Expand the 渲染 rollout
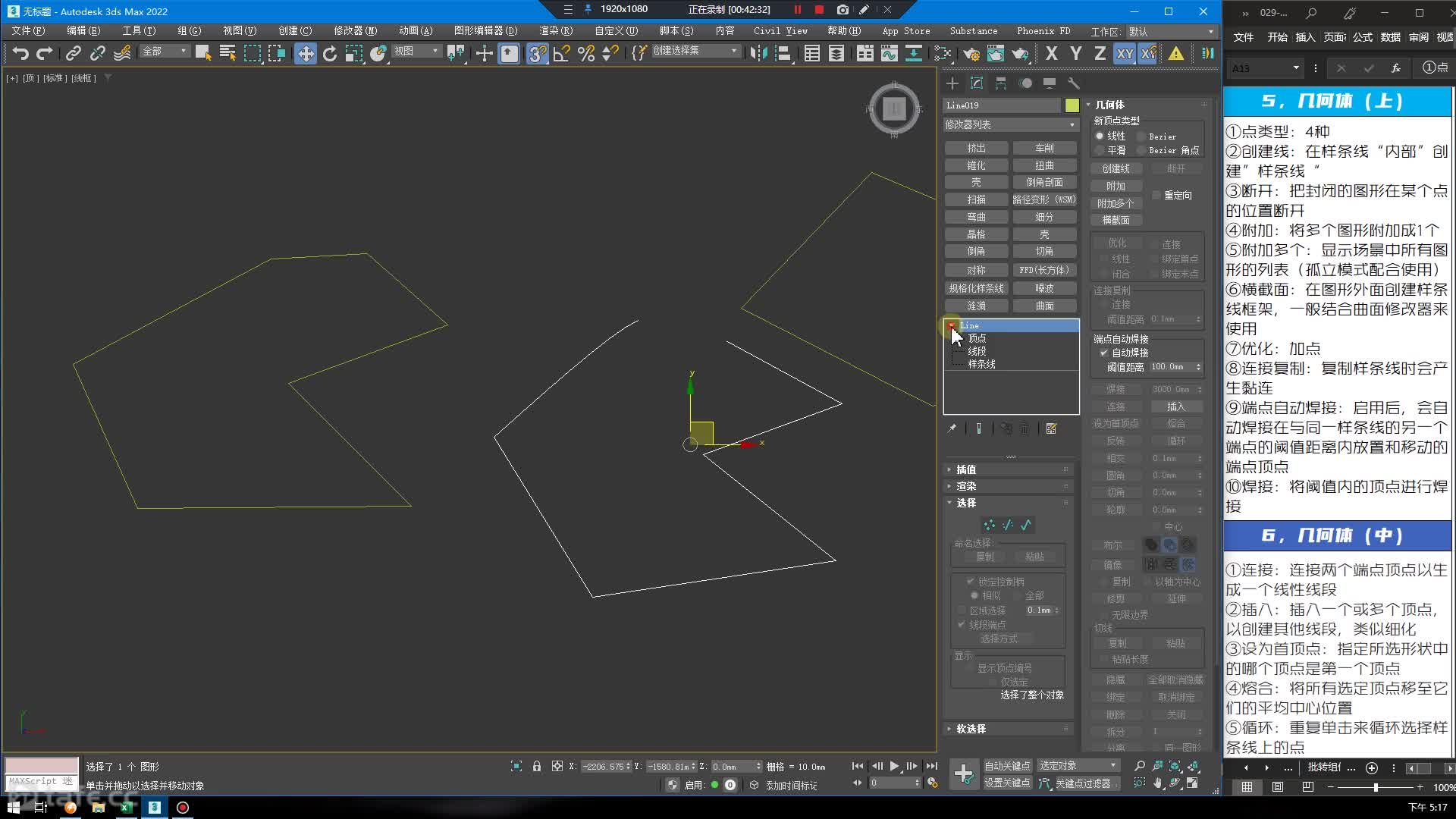1456x819 pixels. click(x=1009, y=486)
